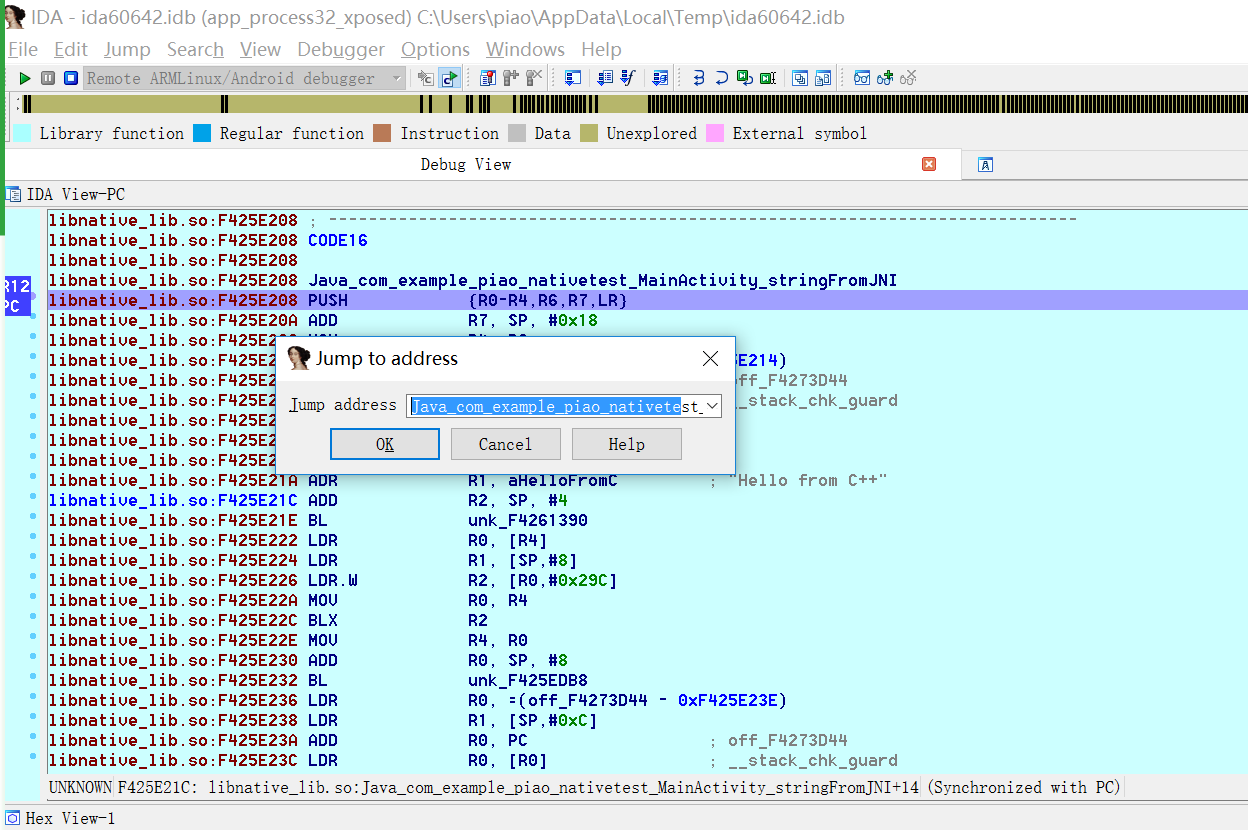Viewport: 1248px width, 830px height.
Task: Click the Step into toolbar icon
Action: click(x=698, y=78)
